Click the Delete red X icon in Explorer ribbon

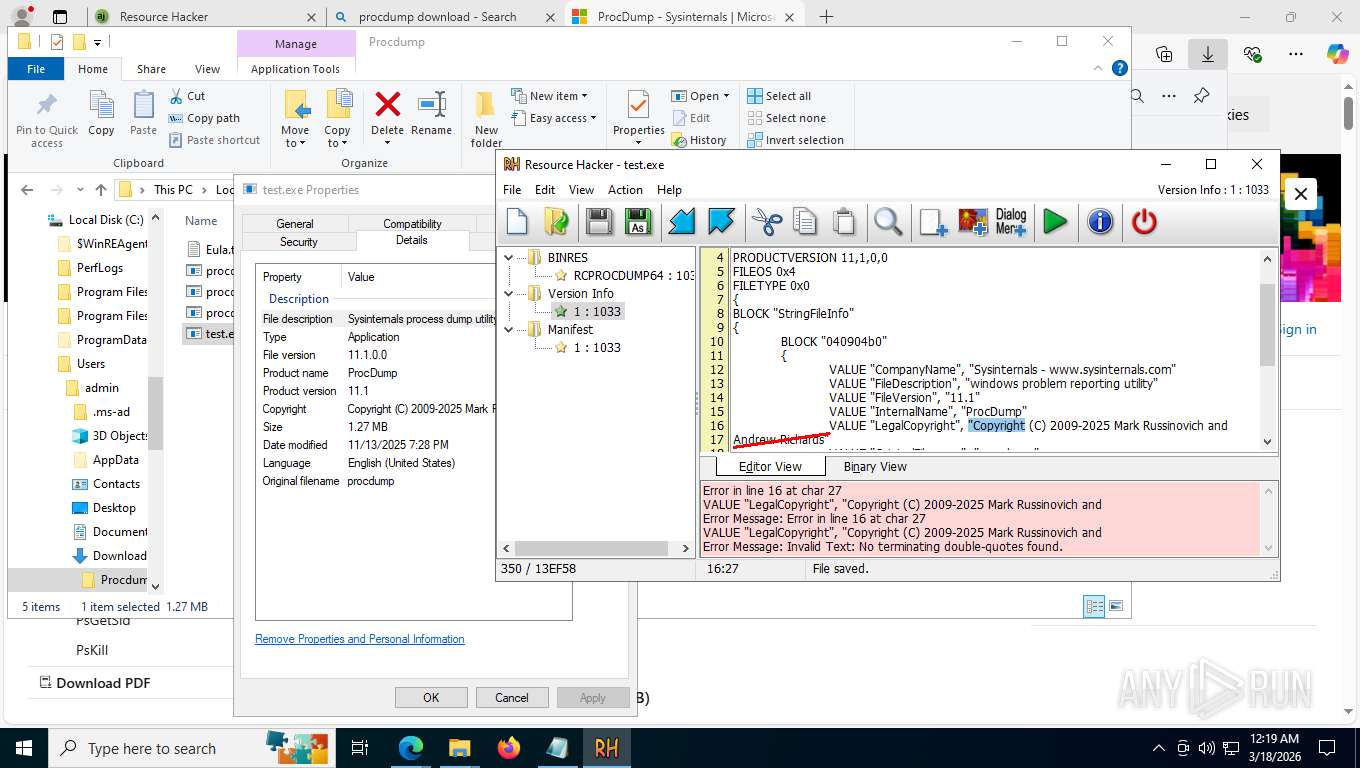point(387,104)
